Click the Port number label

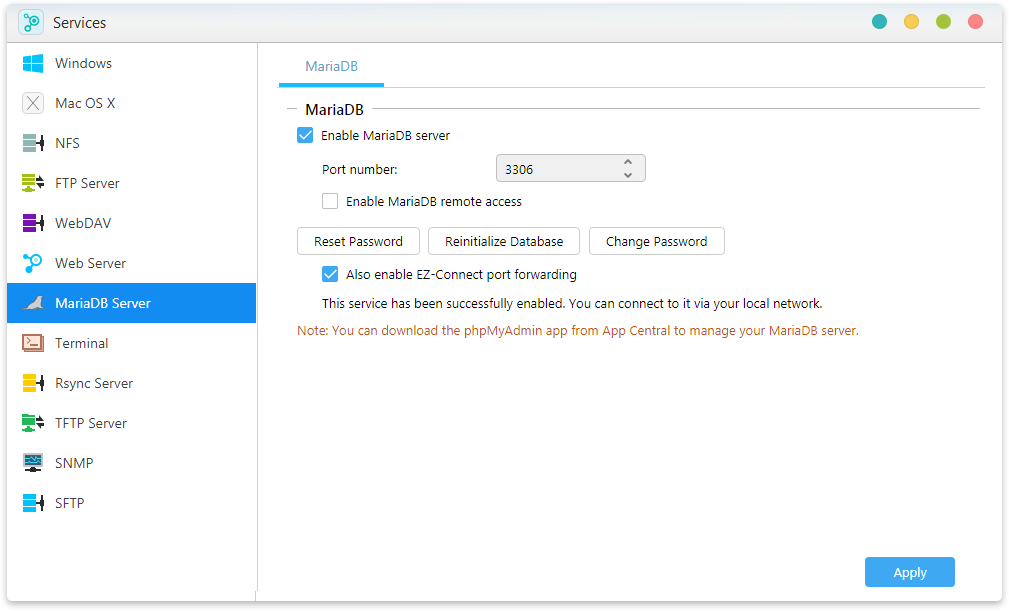click(360, 169)
